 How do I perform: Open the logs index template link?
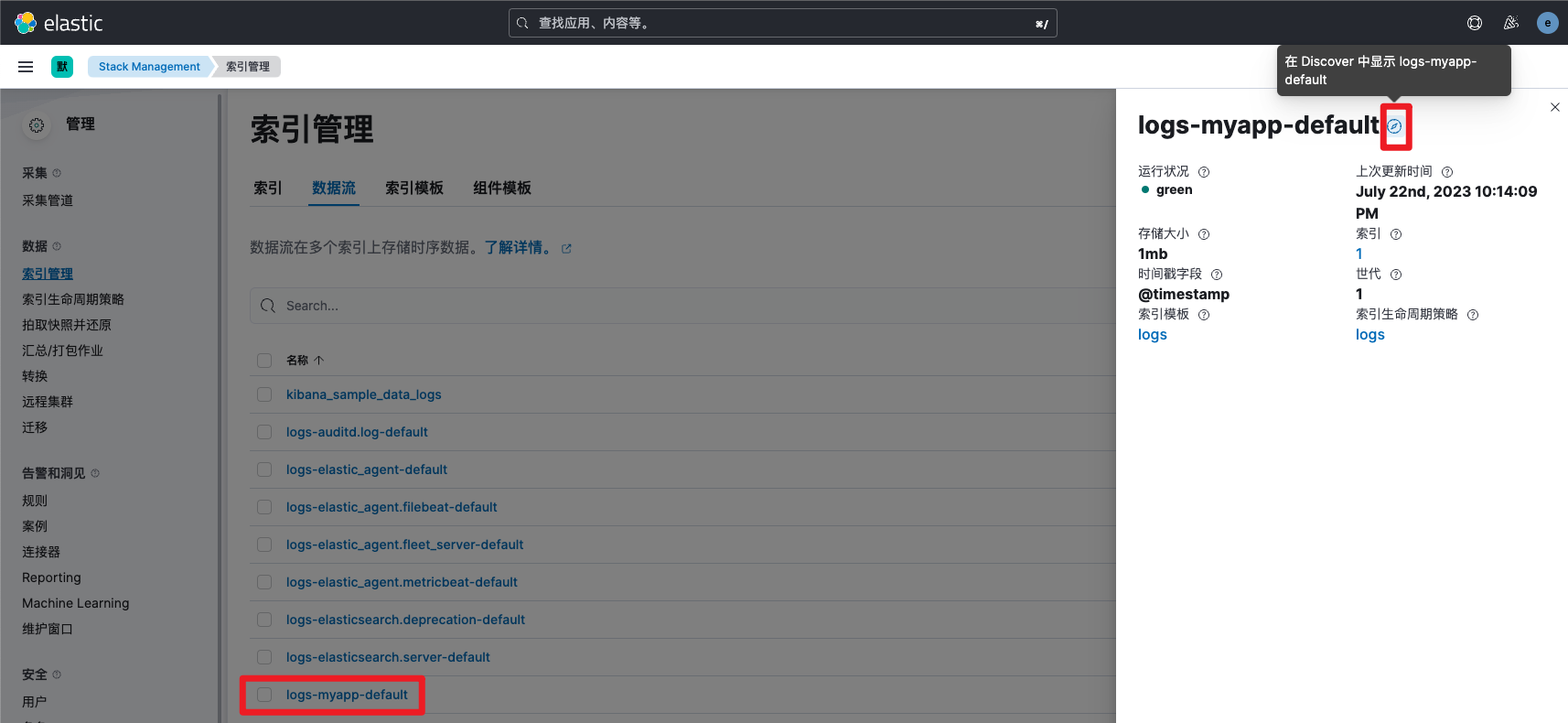pos(1153,335)
